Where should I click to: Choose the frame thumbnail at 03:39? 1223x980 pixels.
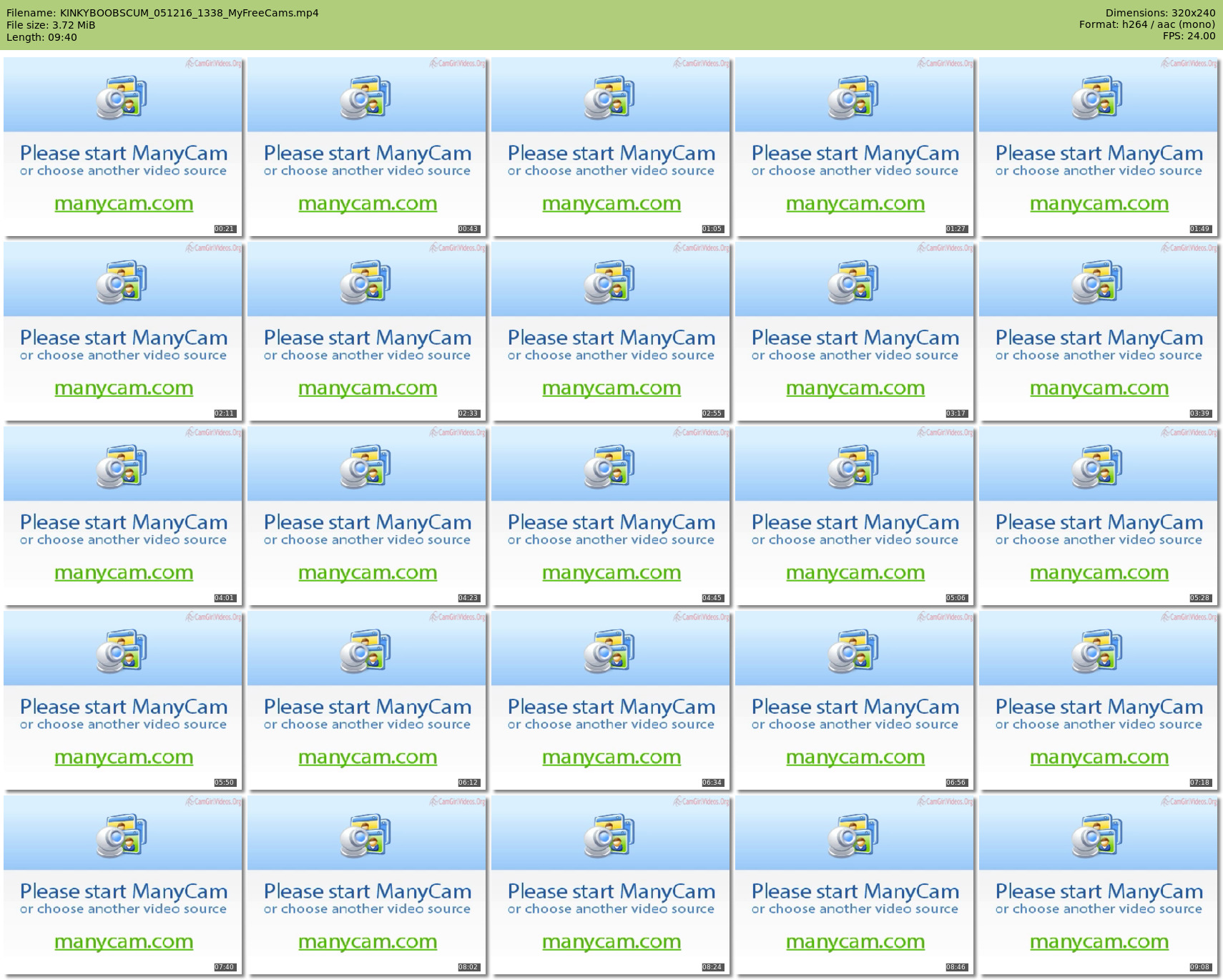click(1099, 331)
